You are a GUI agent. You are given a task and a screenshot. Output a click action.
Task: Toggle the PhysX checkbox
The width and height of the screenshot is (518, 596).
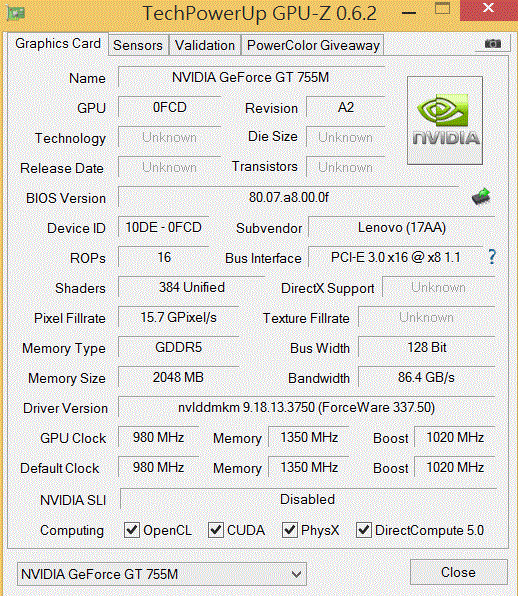tap(290, 529)
